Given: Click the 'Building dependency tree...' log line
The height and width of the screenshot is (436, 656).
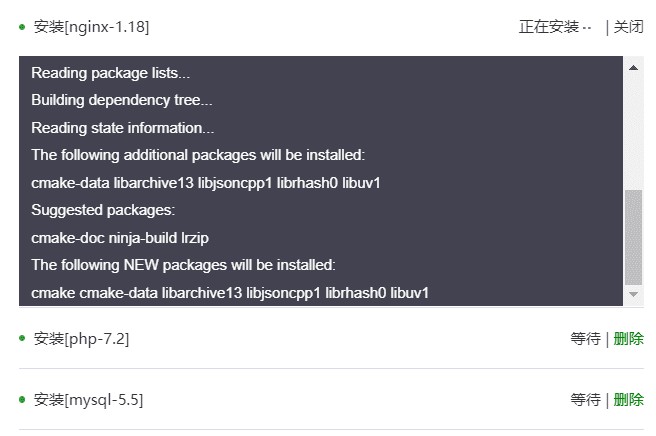Looking at the screenshot, I should (122, 100).
